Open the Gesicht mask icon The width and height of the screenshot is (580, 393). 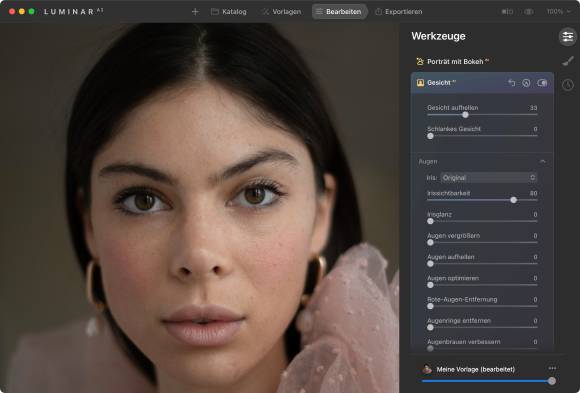tap(526, 83)
